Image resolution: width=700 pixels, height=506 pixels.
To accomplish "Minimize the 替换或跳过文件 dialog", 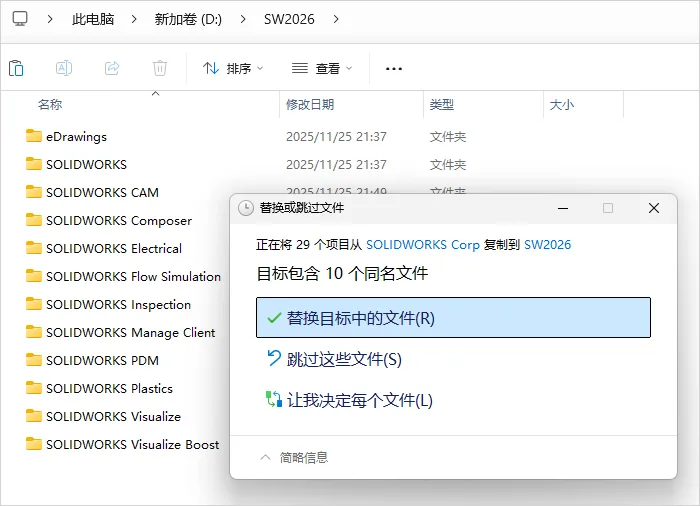I will click(x=563, y=208).
